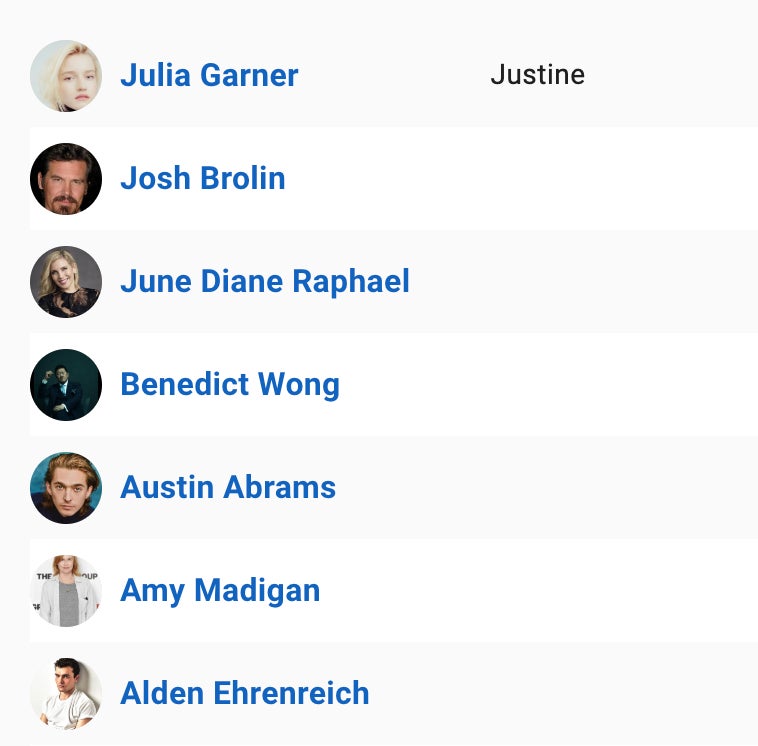The image size is (758, 746).
Task: Open the Alden Ehrenreich name link
Action: coord(245,694)
